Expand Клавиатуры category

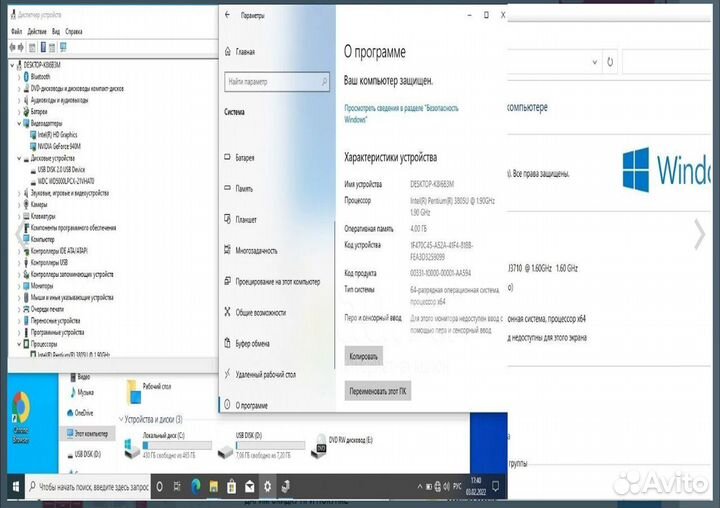click(x=19, y=216)
